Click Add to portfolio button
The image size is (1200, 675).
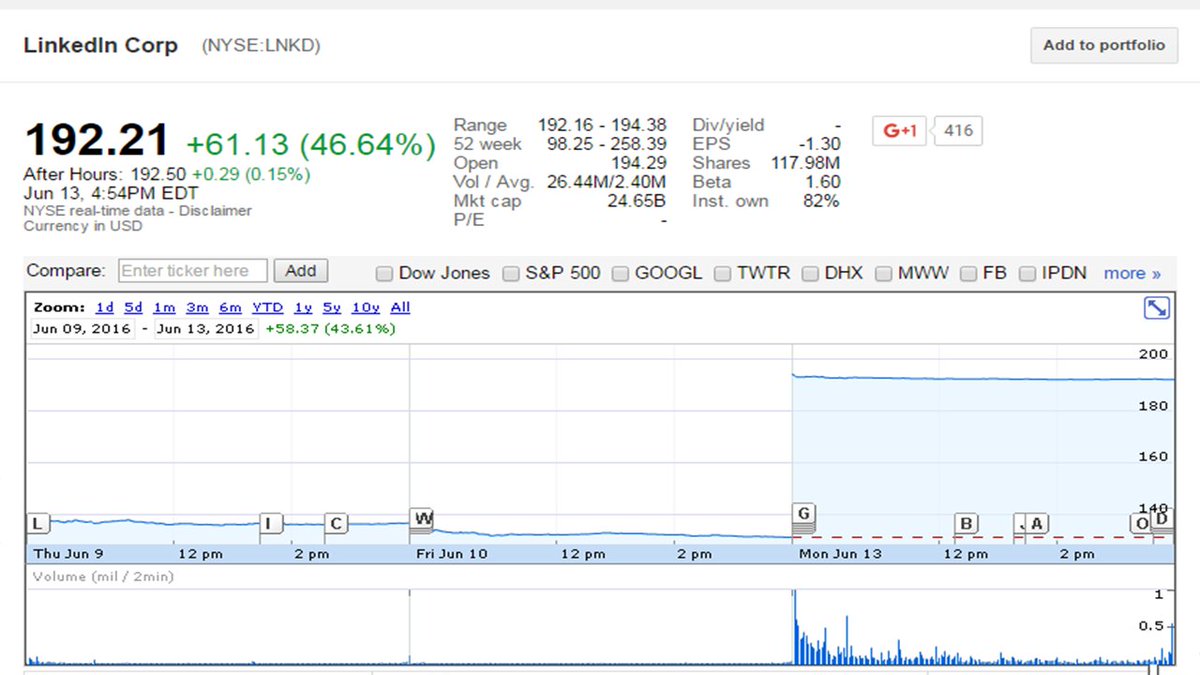click(x=1104, y=45)
